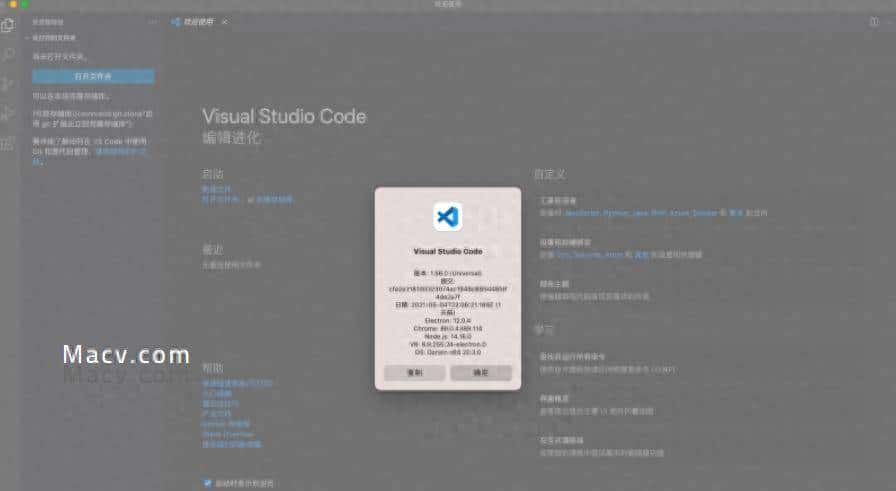
Task: Click the blue 打开文件夹 button in sidebar
Action: point(93,76)
